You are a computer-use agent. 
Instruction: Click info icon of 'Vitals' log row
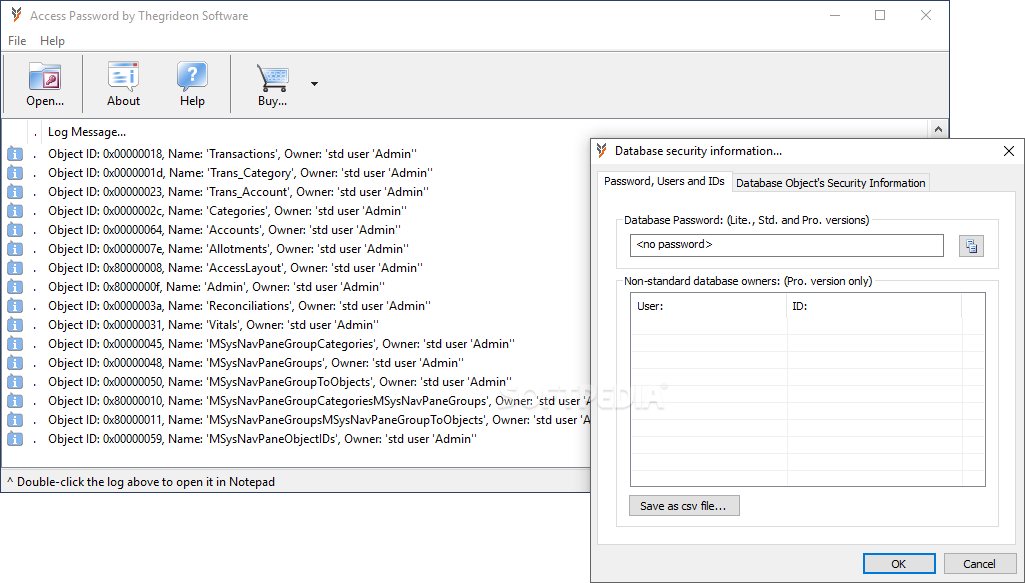coord(15,325)
